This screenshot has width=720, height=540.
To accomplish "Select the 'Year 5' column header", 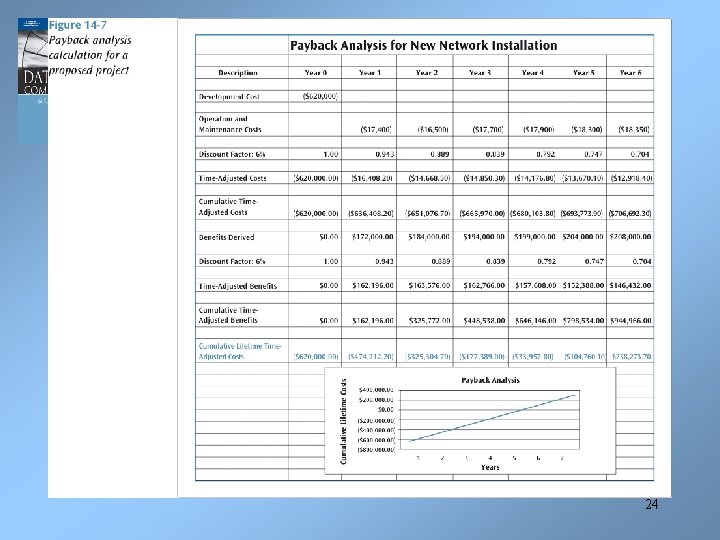I will (584, 73).
